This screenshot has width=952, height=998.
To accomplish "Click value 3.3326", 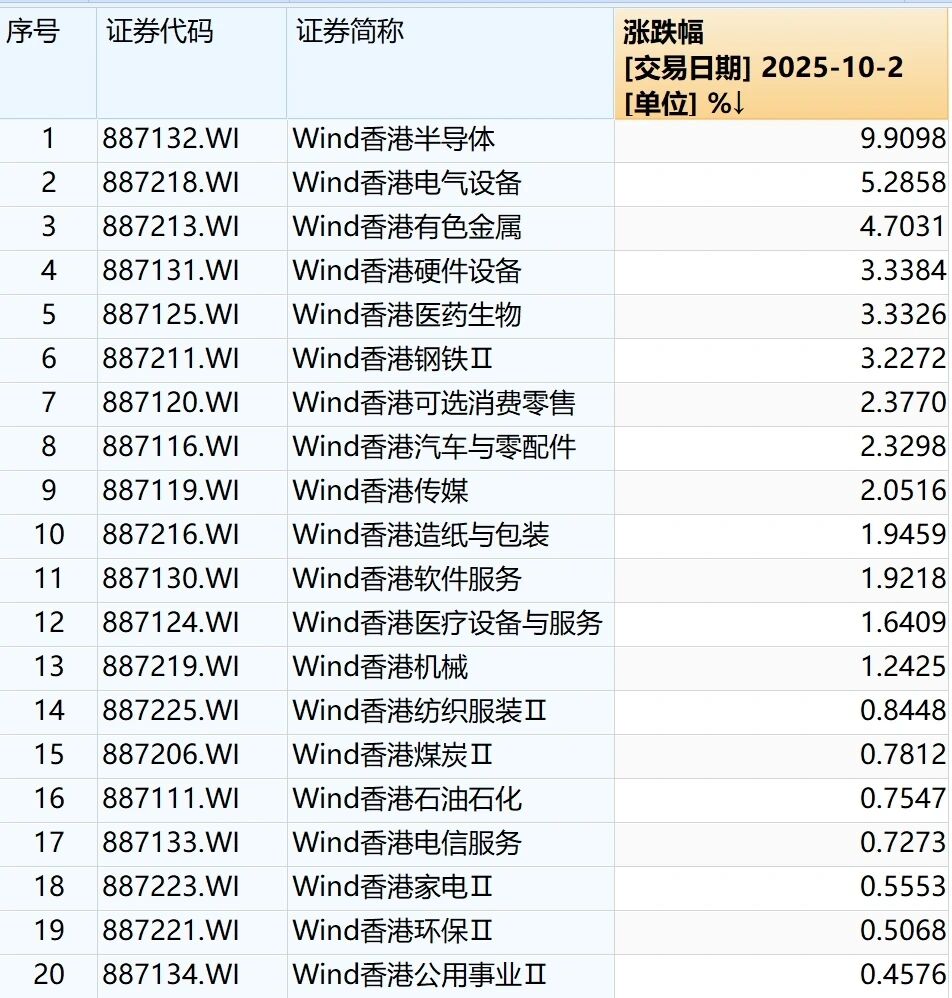I will tap(903, 315).
